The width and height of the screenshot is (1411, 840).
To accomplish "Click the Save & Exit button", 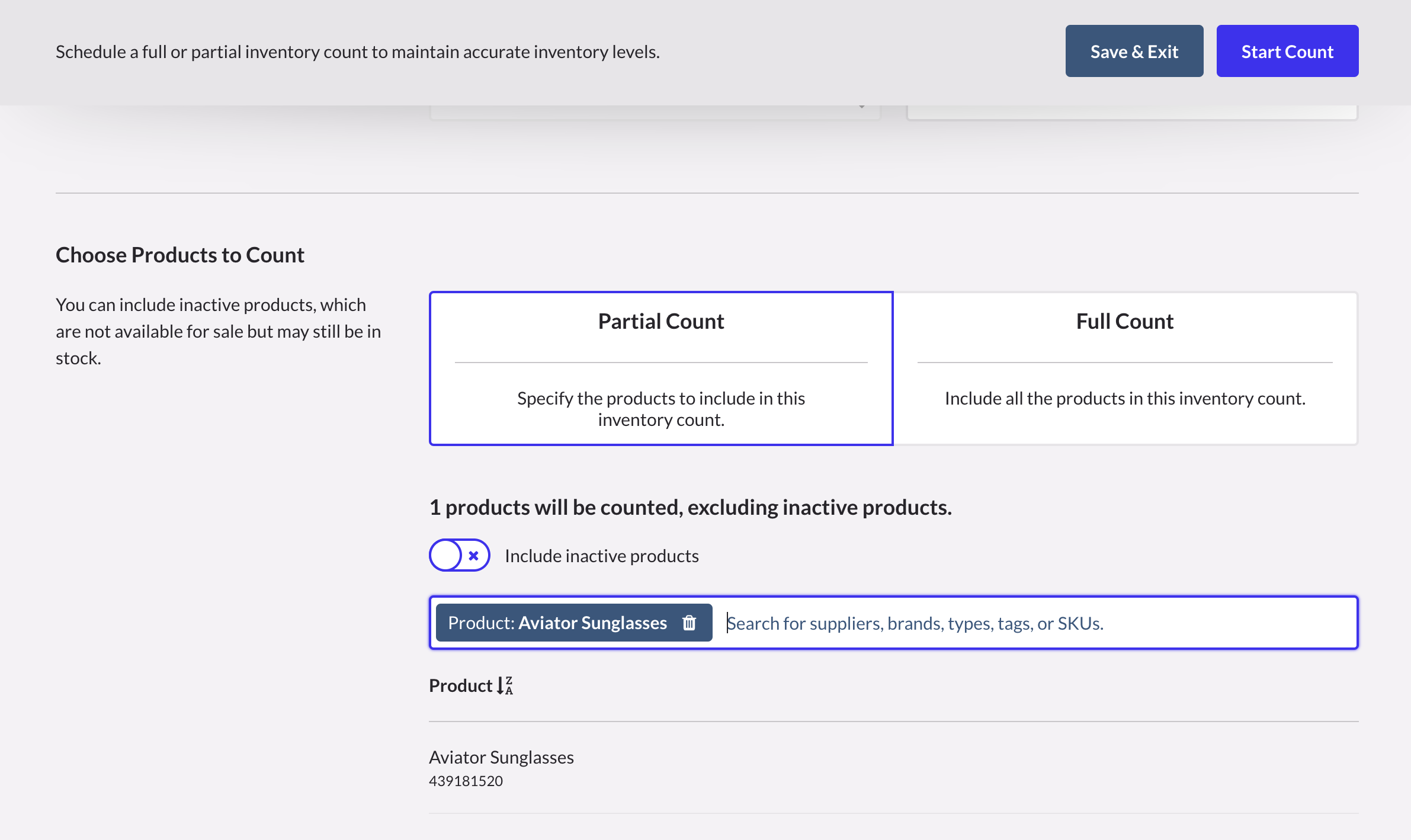I will coord(1134,51).
